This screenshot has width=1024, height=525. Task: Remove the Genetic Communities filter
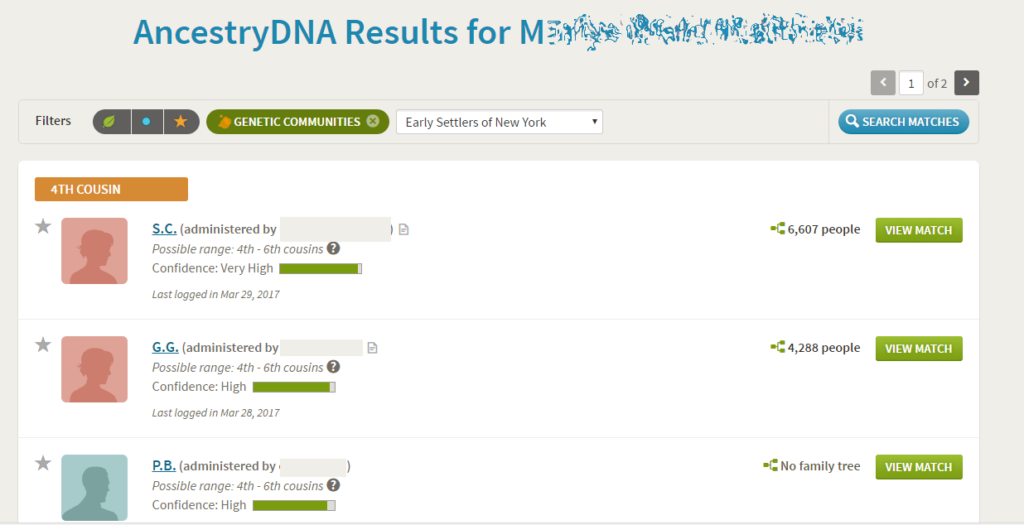point(372,121)
